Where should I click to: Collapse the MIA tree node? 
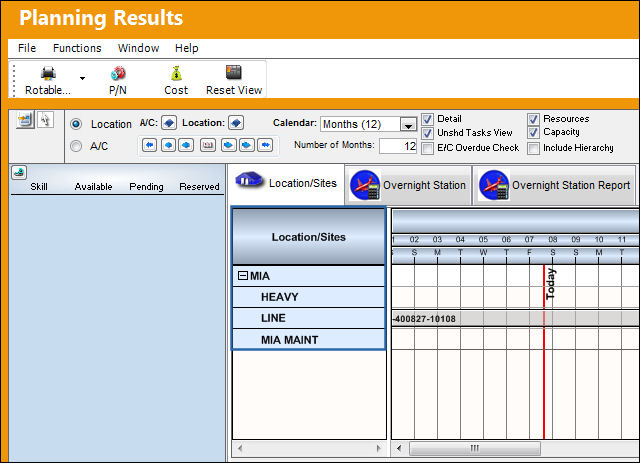(242, 276)
